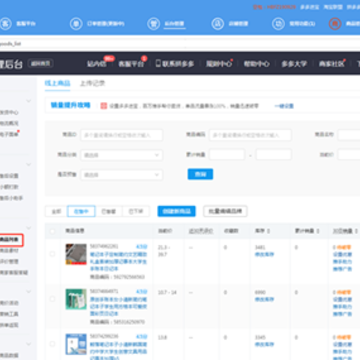Viewport: 360px width, 360px height.
Task: Open thumbnail of product priced 21.3 - 39.7
Action: tap(76, 254)
